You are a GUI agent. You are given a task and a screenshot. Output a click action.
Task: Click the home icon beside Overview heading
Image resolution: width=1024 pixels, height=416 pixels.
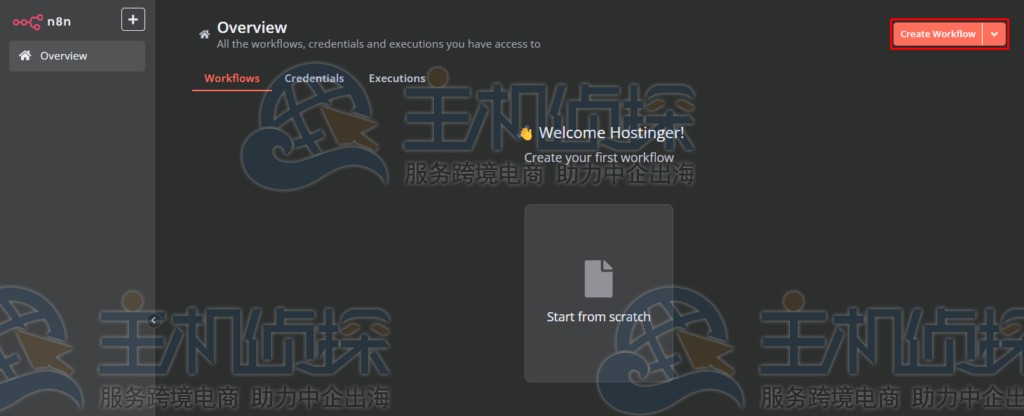click(204, 35)
